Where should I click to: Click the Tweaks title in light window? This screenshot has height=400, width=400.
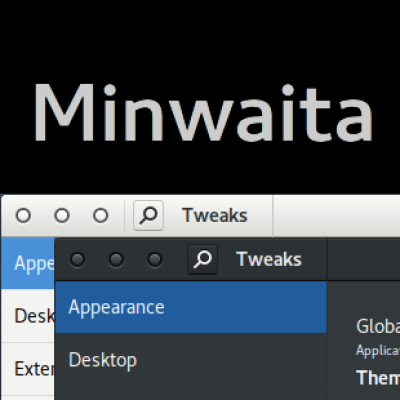(215, 215)
